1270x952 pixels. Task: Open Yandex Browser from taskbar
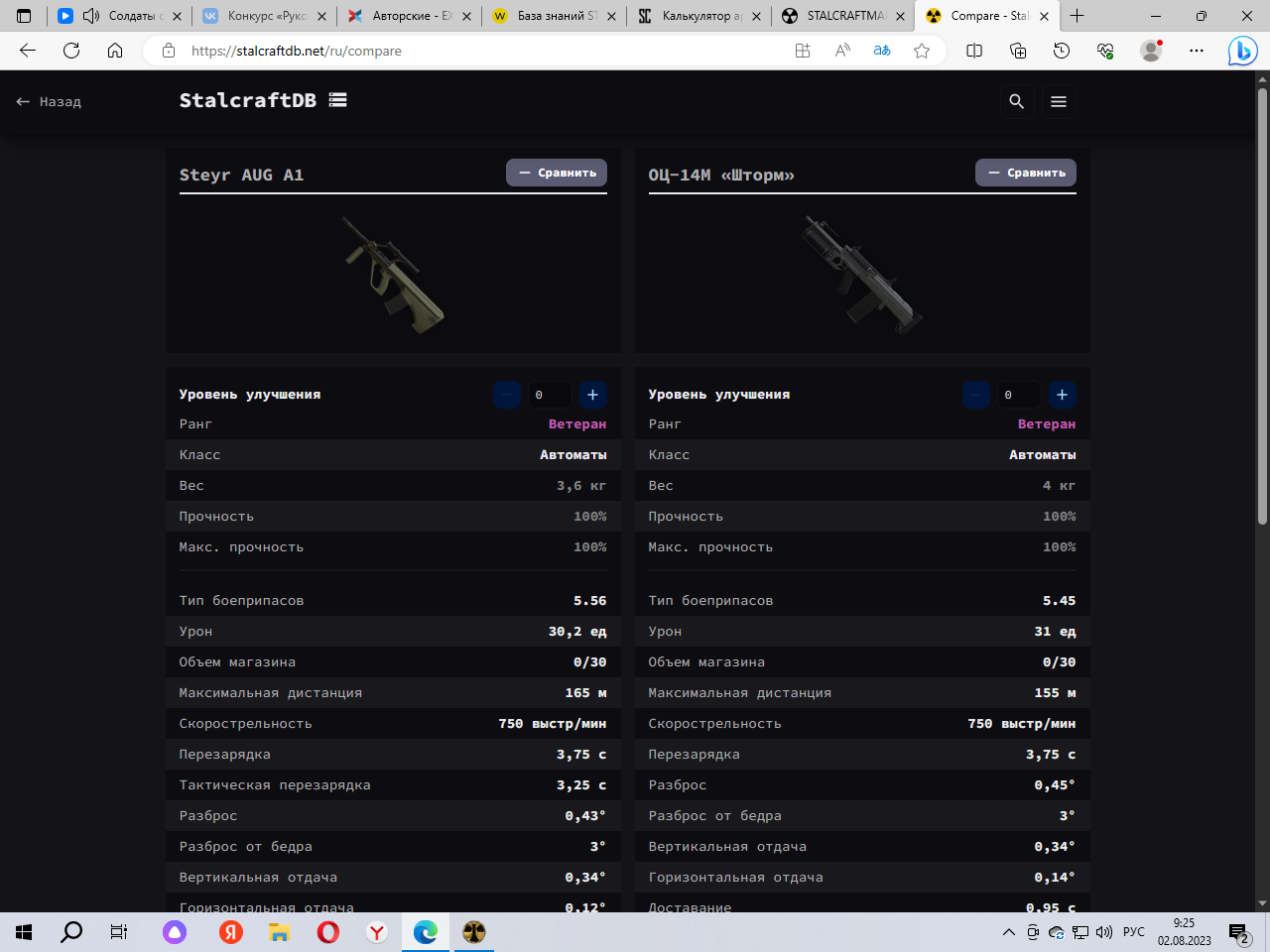point(377,932)
